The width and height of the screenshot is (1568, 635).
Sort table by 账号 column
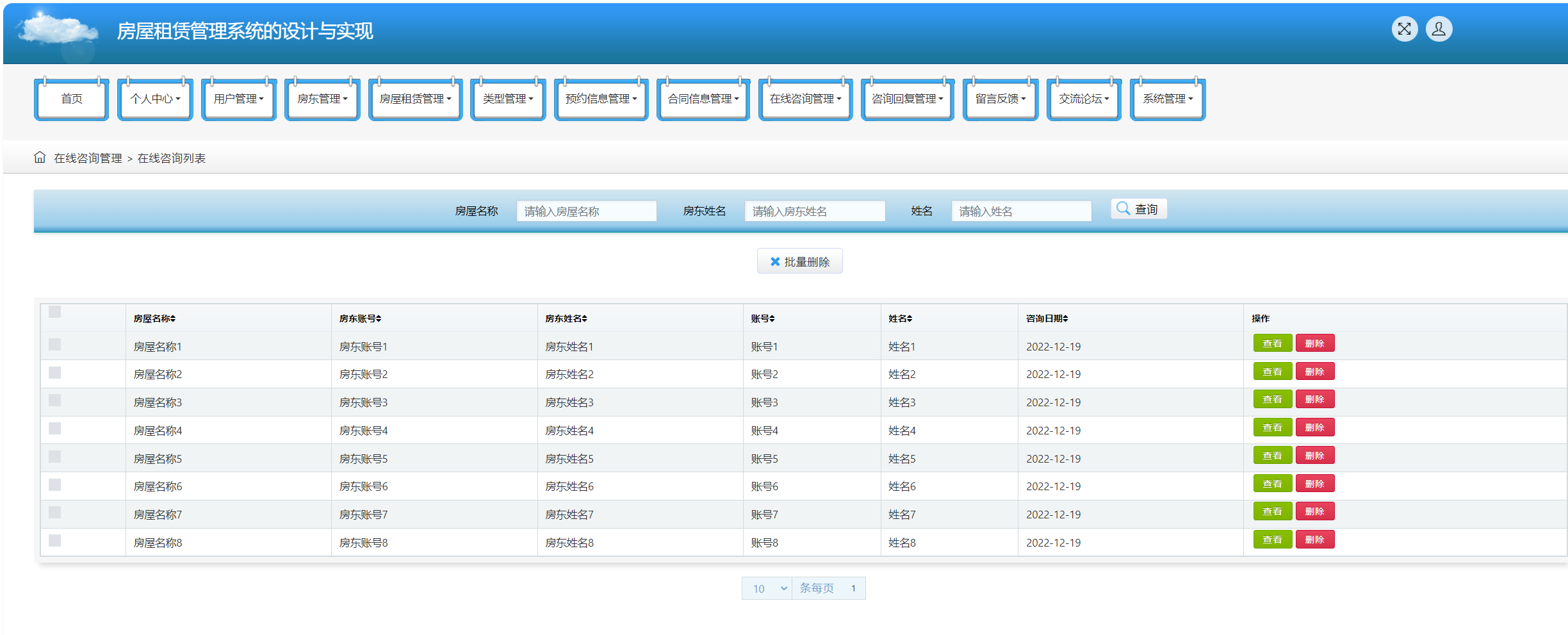(x=763, y=318)
